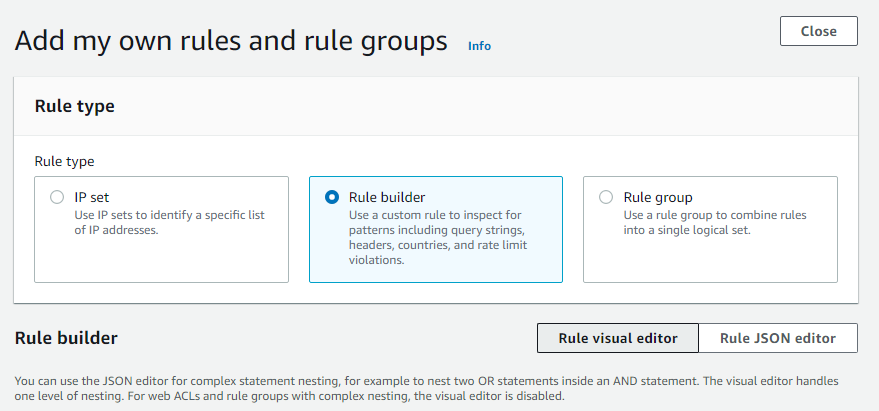Click the 'IP set' option label text
The image size is (879, 411).
coord(92,197)
